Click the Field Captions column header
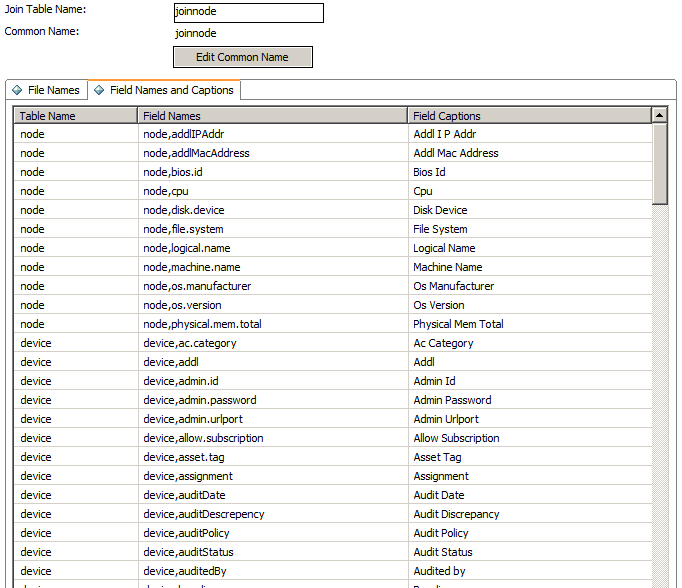 pyautogui.click(x=528, y=116)
